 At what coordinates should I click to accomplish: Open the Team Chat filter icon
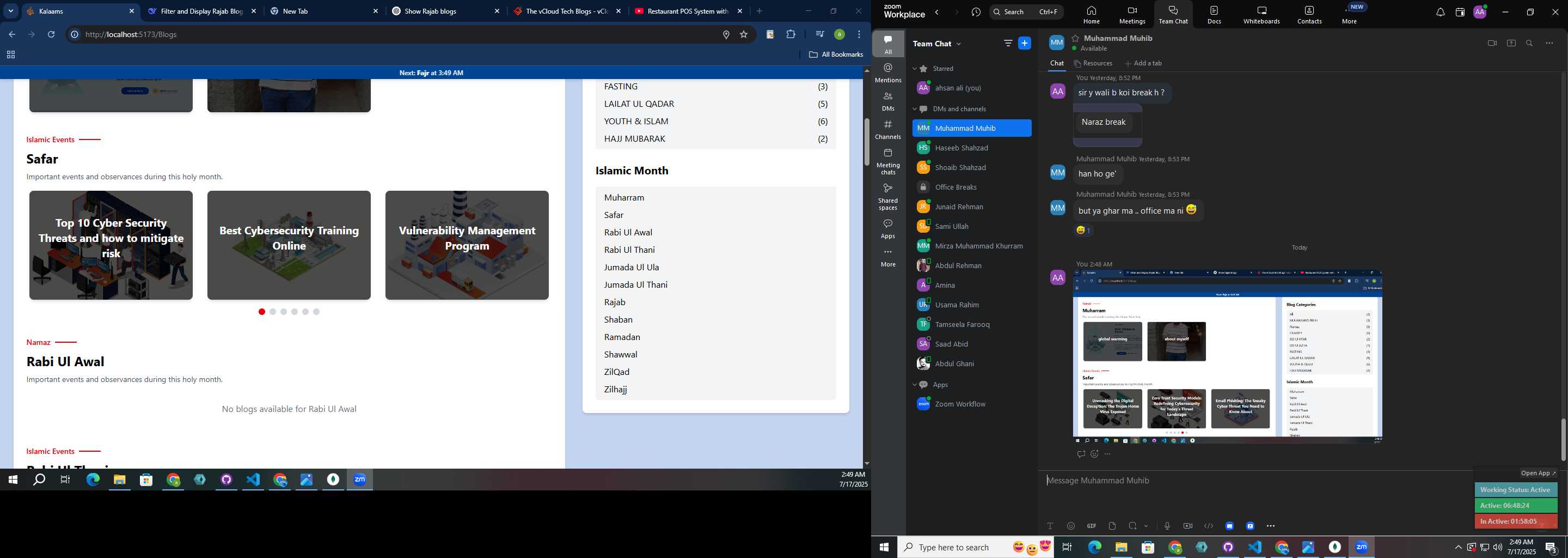[x=1008, y=43]
